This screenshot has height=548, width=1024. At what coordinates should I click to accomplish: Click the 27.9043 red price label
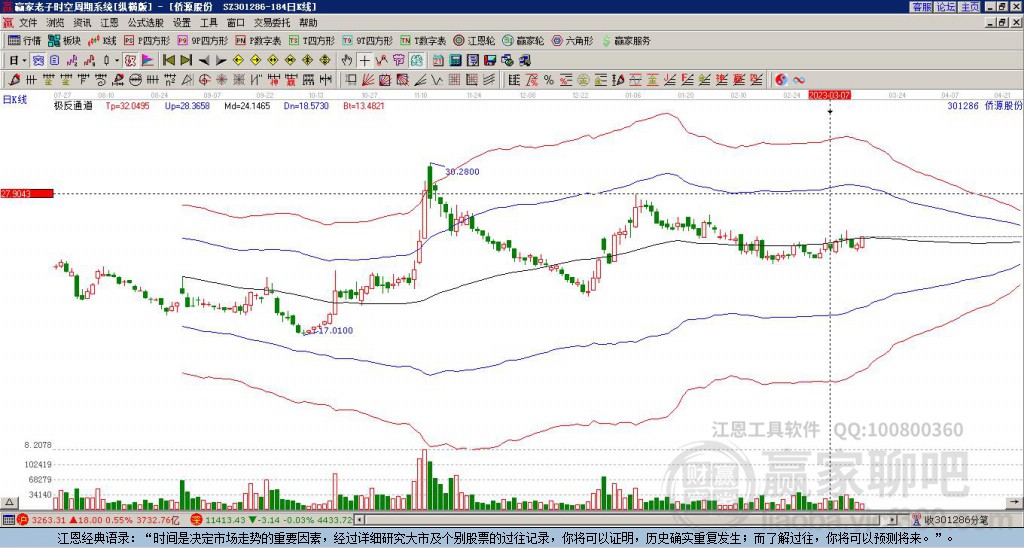27,193
